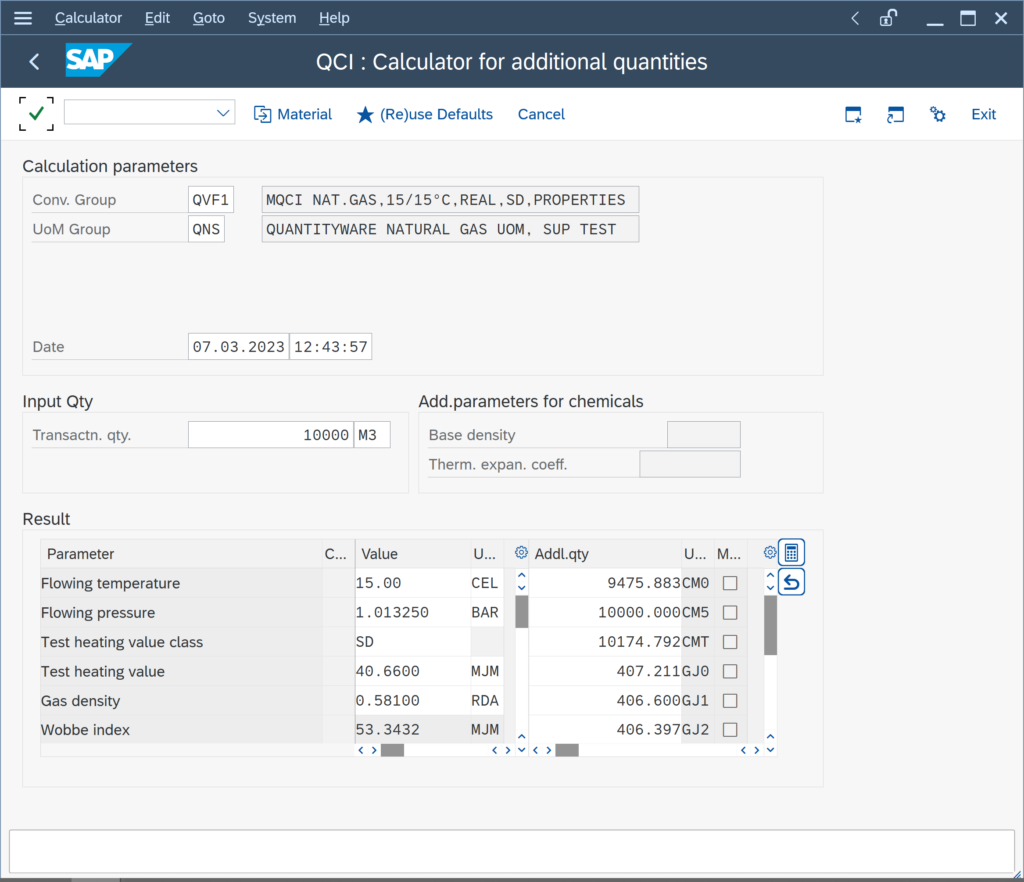Click the date field 07.03.2023
Screen dimensions: 1024x882
coord(238,347)
